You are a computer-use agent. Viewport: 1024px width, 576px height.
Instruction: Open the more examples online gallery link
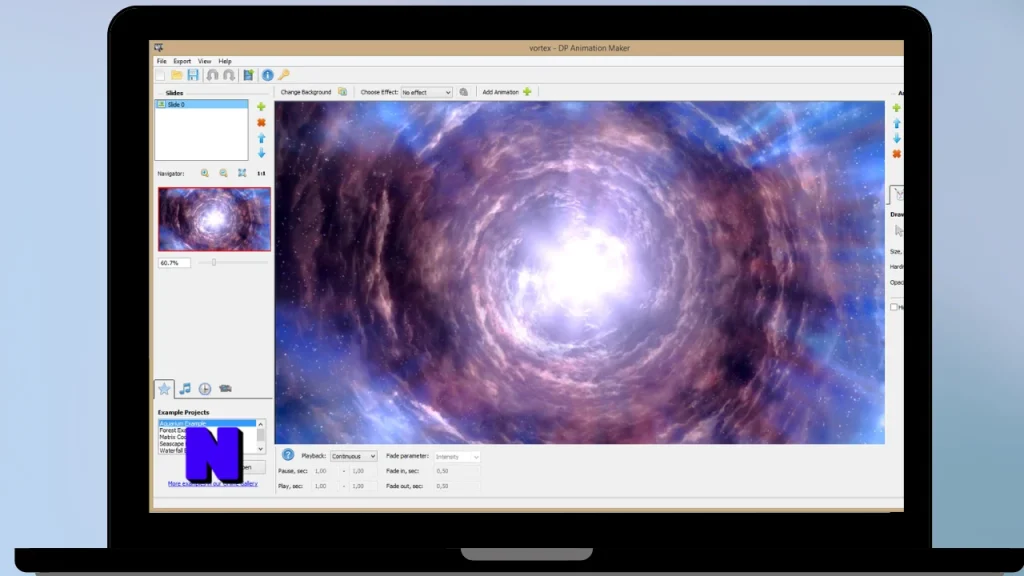pyautogui.click(x=213, y=484)
